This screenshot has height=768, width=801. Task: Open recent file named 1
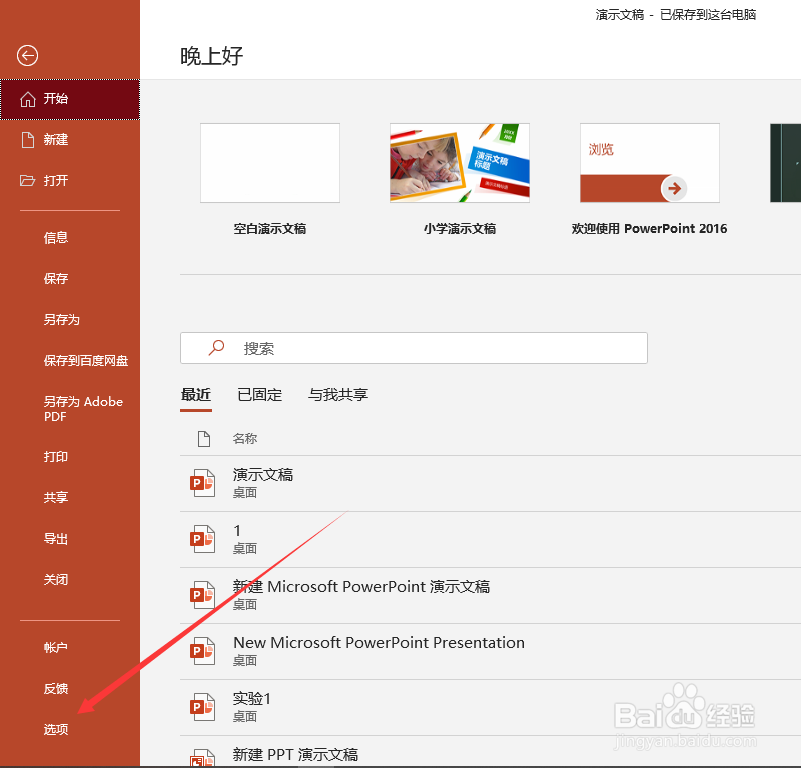point(490,540)
